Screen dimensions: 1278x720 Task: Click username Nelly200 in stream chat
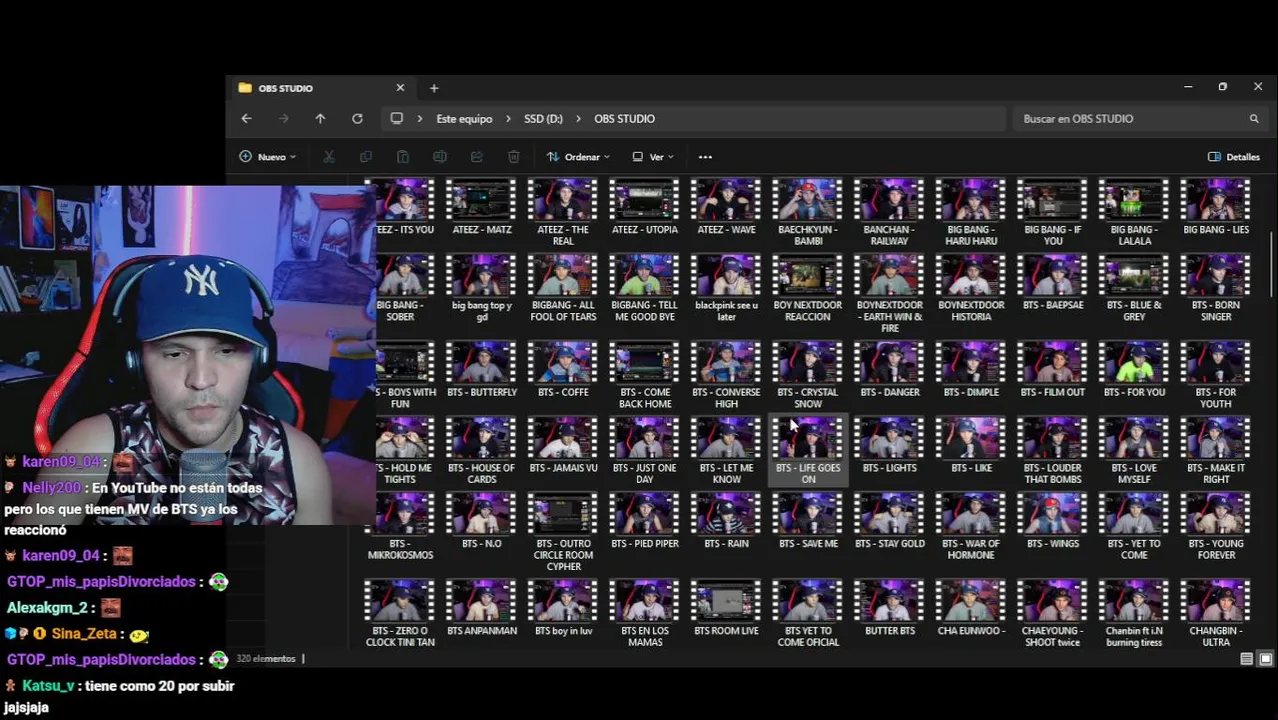pos(51,488)
